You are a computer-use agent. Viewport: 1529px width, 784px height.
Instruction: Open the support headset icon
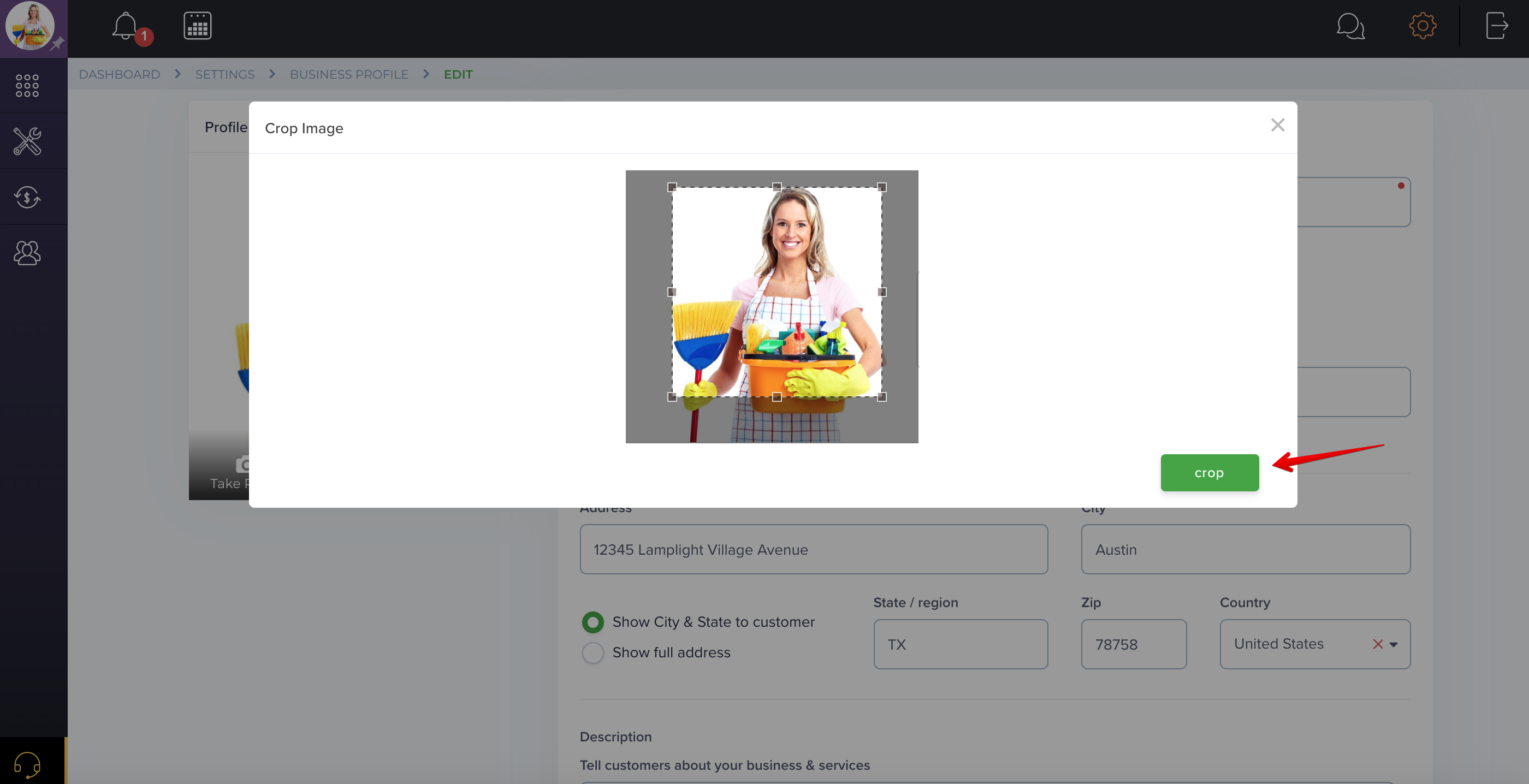point(27,764)
